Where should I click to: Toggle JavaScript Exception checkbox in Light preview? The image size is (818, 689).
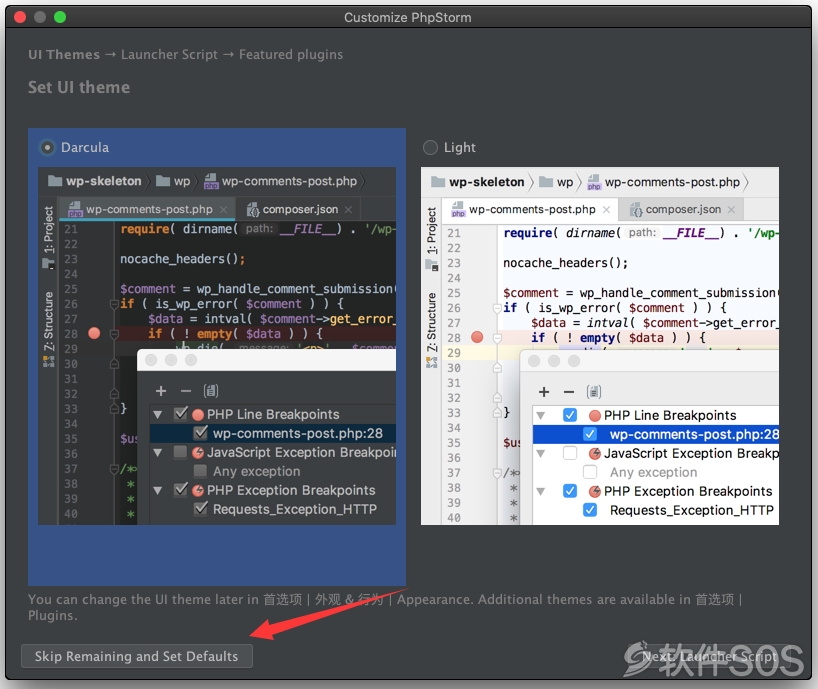(570, 453)
